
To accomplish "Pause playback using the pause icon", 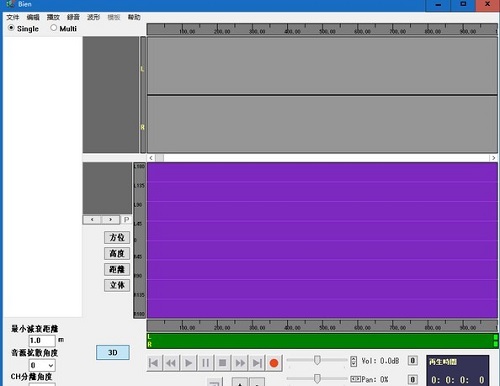I will [205, 363].
